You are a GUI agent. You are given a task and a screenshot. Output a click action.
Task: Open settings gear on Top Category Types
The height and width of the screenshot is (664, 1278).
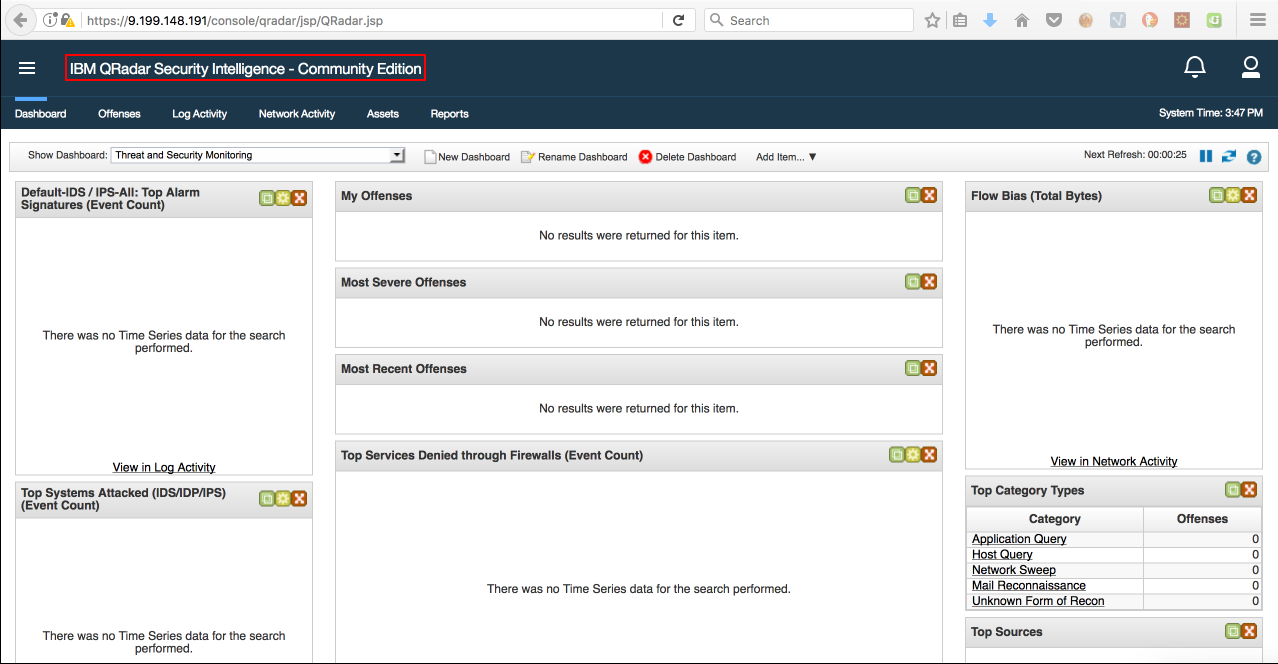click(1234, 489)
